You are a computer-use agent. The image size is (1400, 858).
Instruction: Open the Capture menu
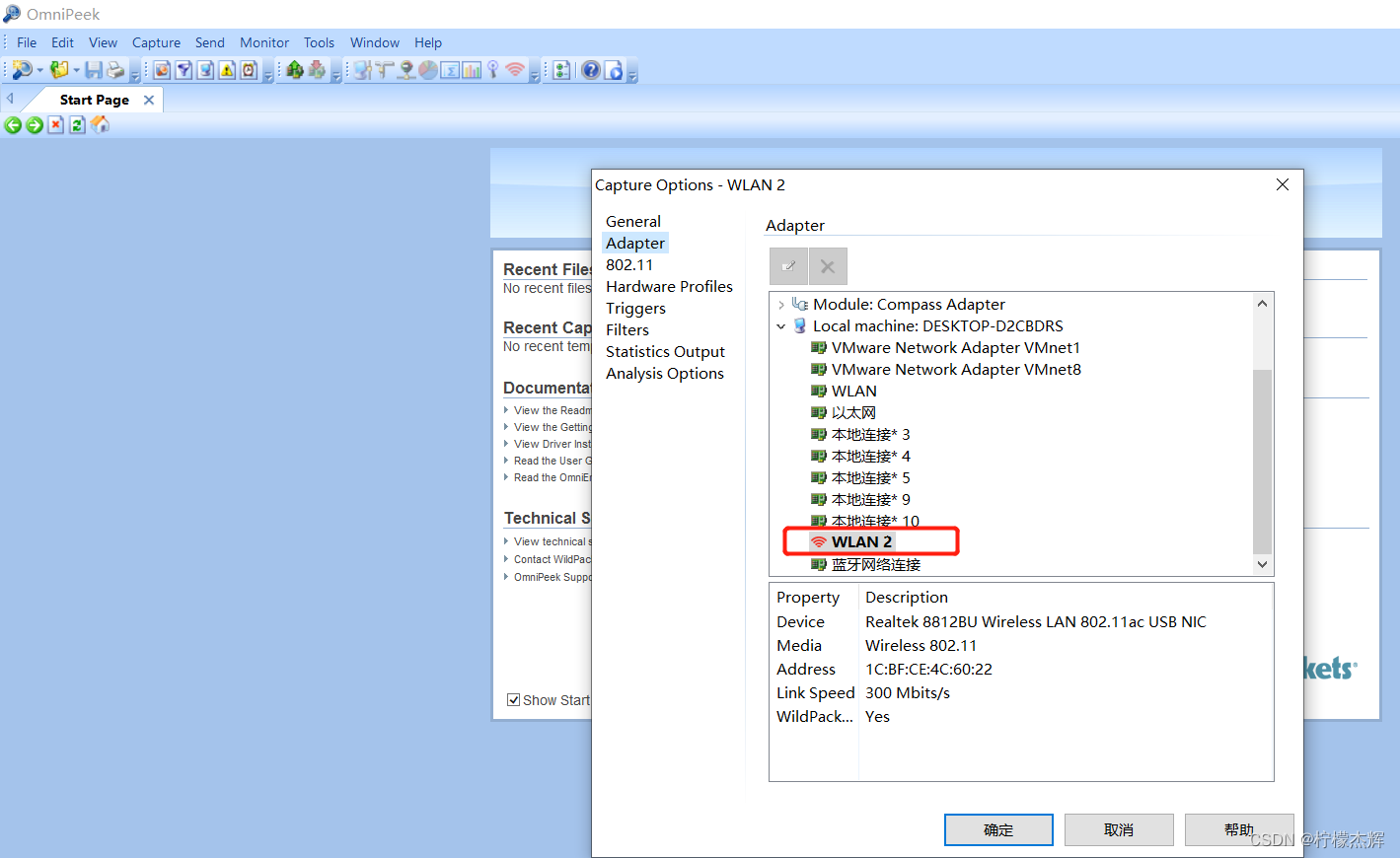pos(156,42)
